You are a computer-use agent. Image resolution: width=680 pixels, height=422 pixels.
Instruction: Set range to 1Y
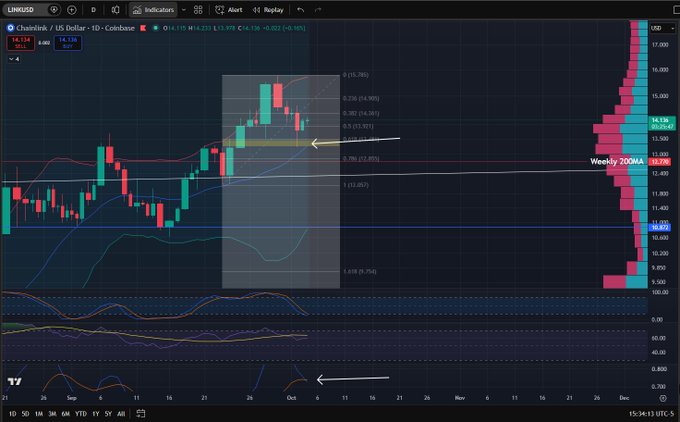(95, 414)
